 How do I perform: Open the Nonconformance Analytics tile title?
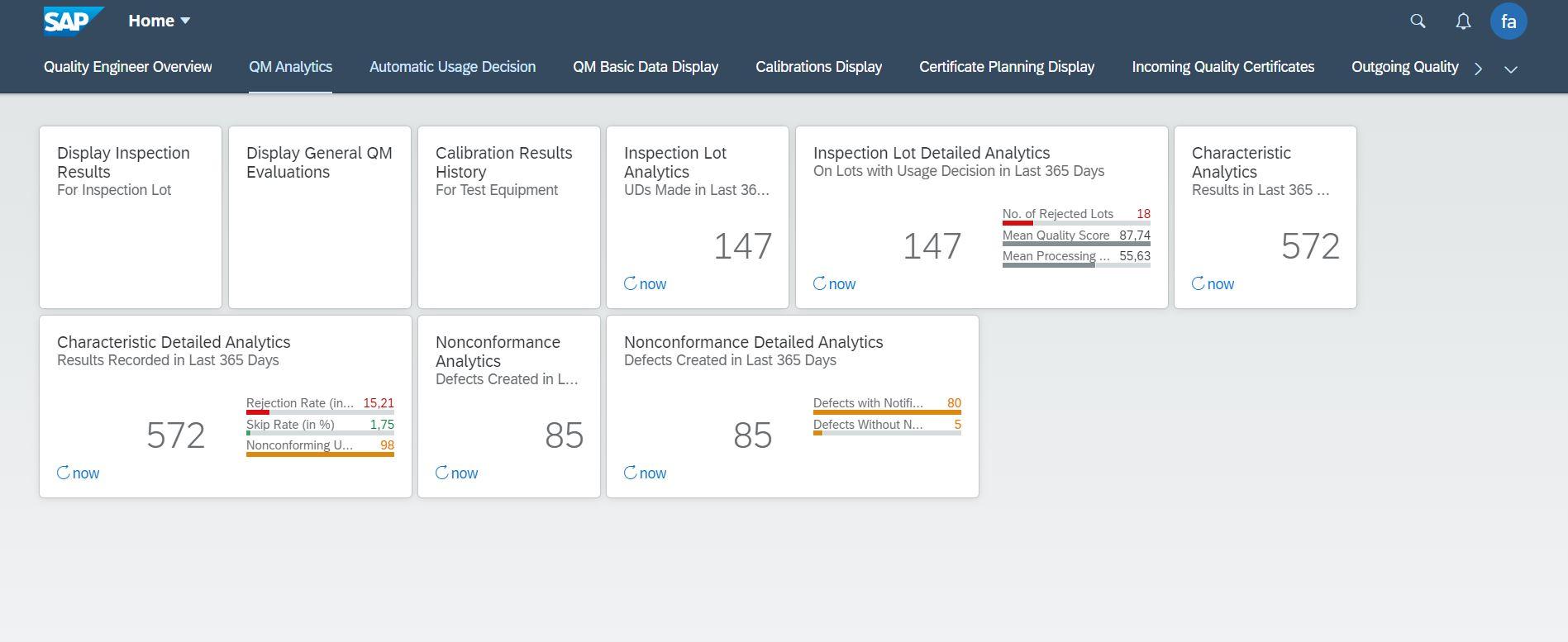click(498, 351)
